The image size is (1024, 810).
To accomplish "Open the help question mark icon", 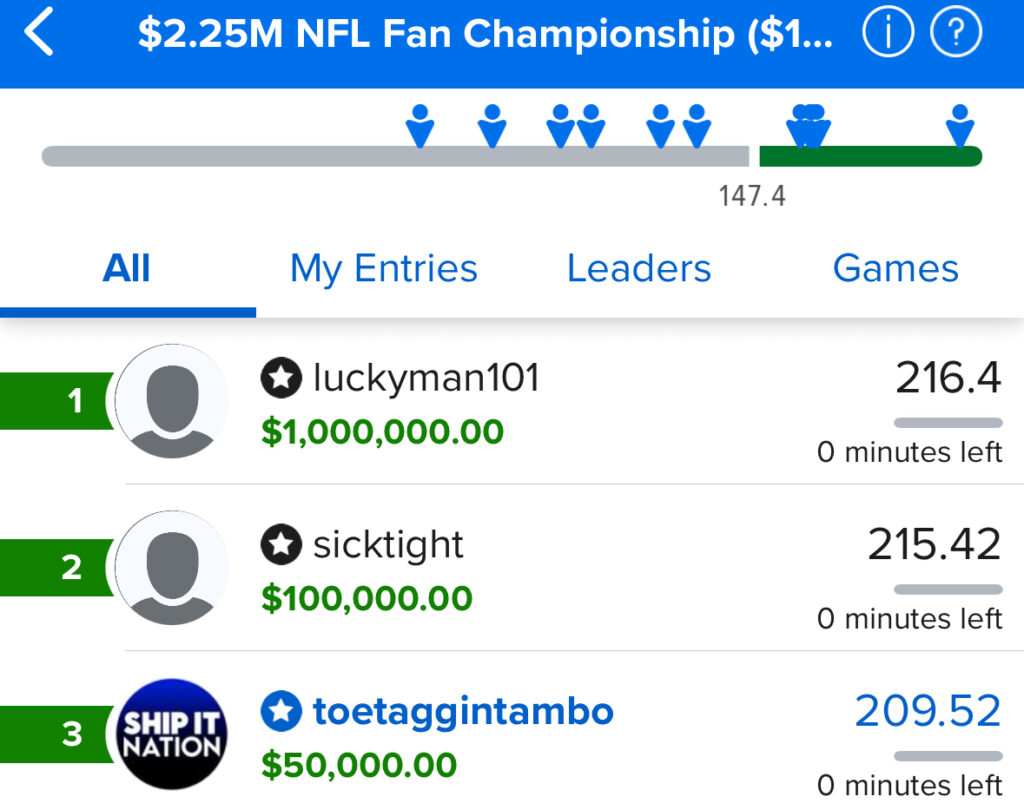I will pos(956,35).
